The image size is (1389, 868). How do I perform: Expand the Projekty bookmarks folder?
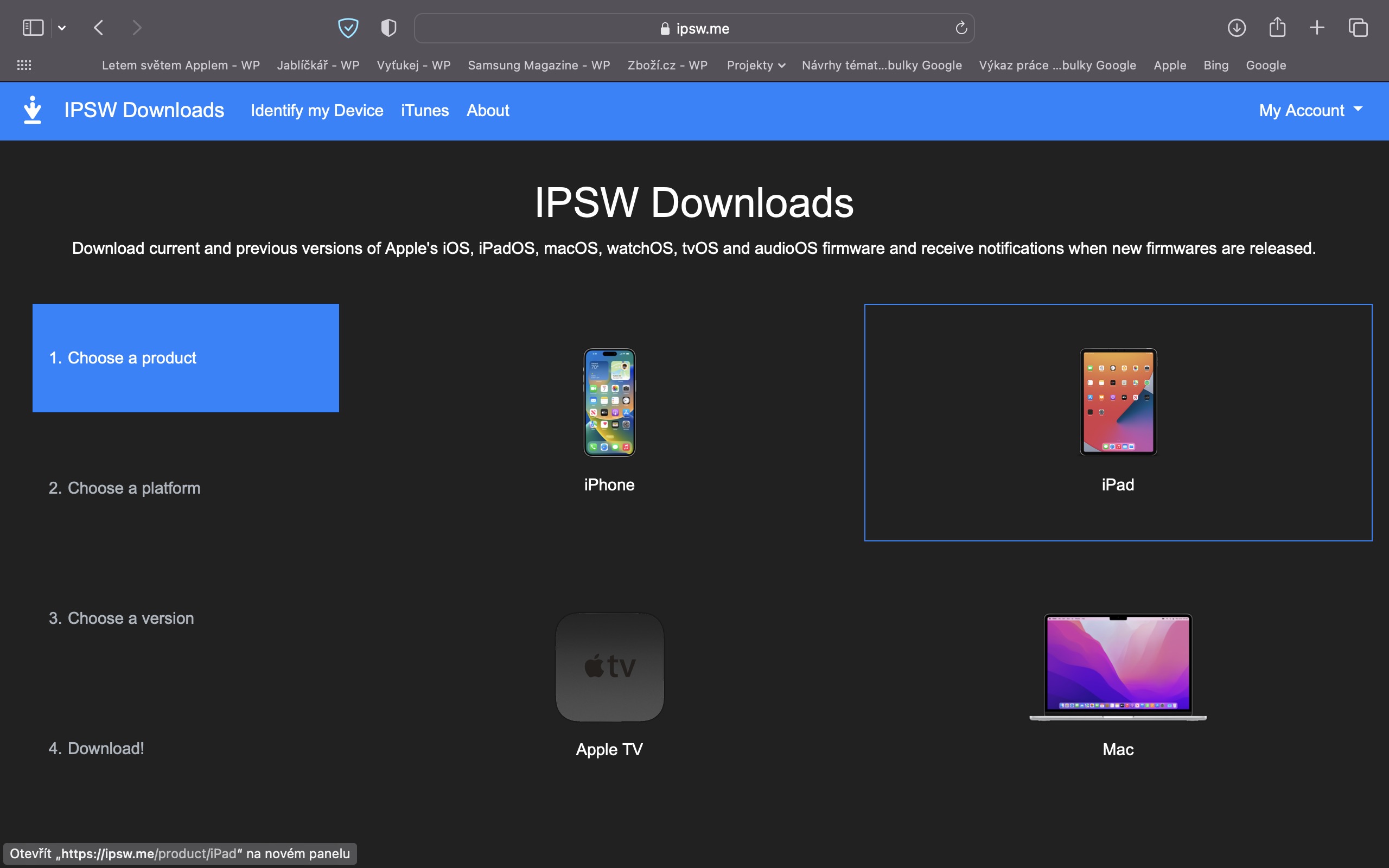pyautogui.click(x=755, y=65)
